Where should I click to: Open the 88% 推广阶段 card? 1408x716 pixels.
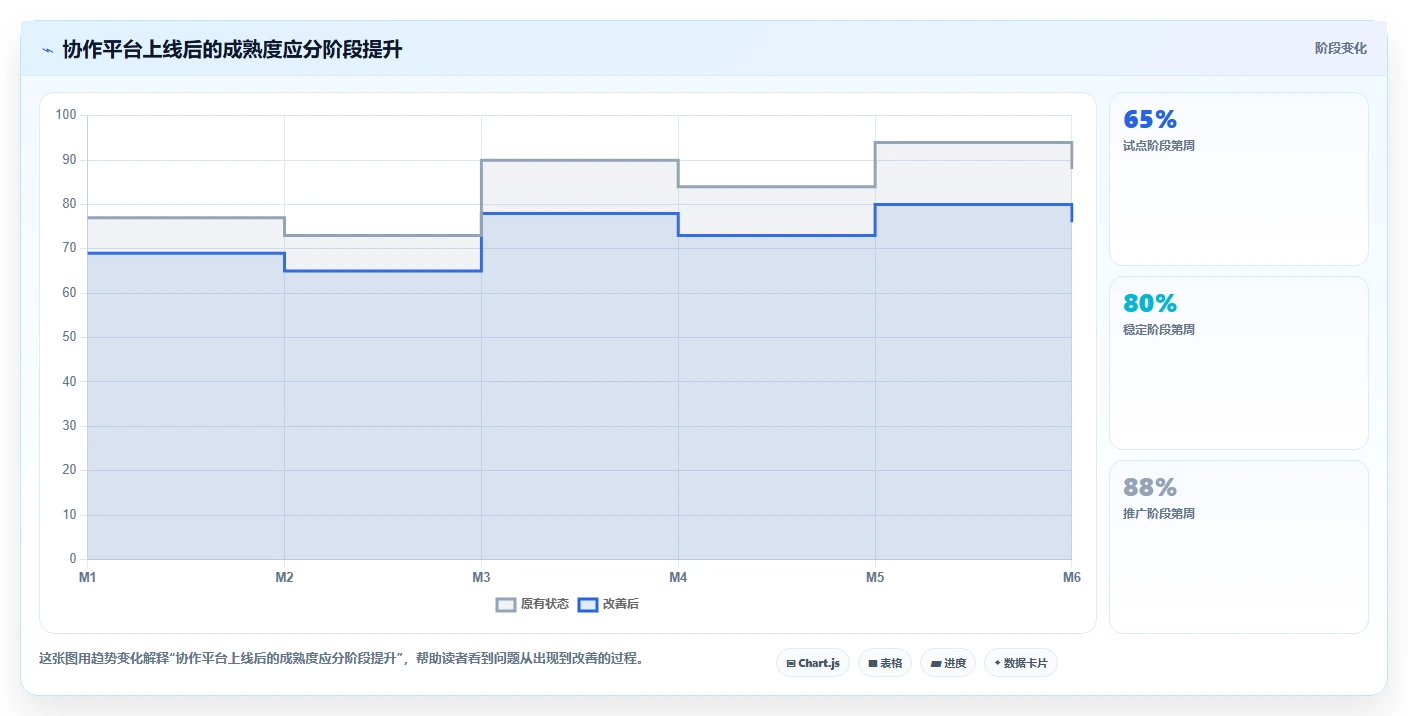pos(1238,547)
